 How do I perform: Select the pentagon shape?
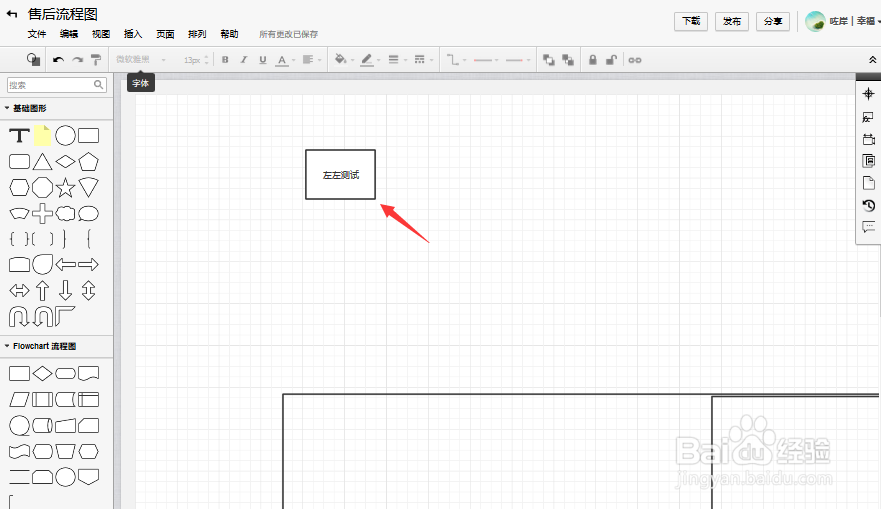pyautogui.click(x=88, y=162)
